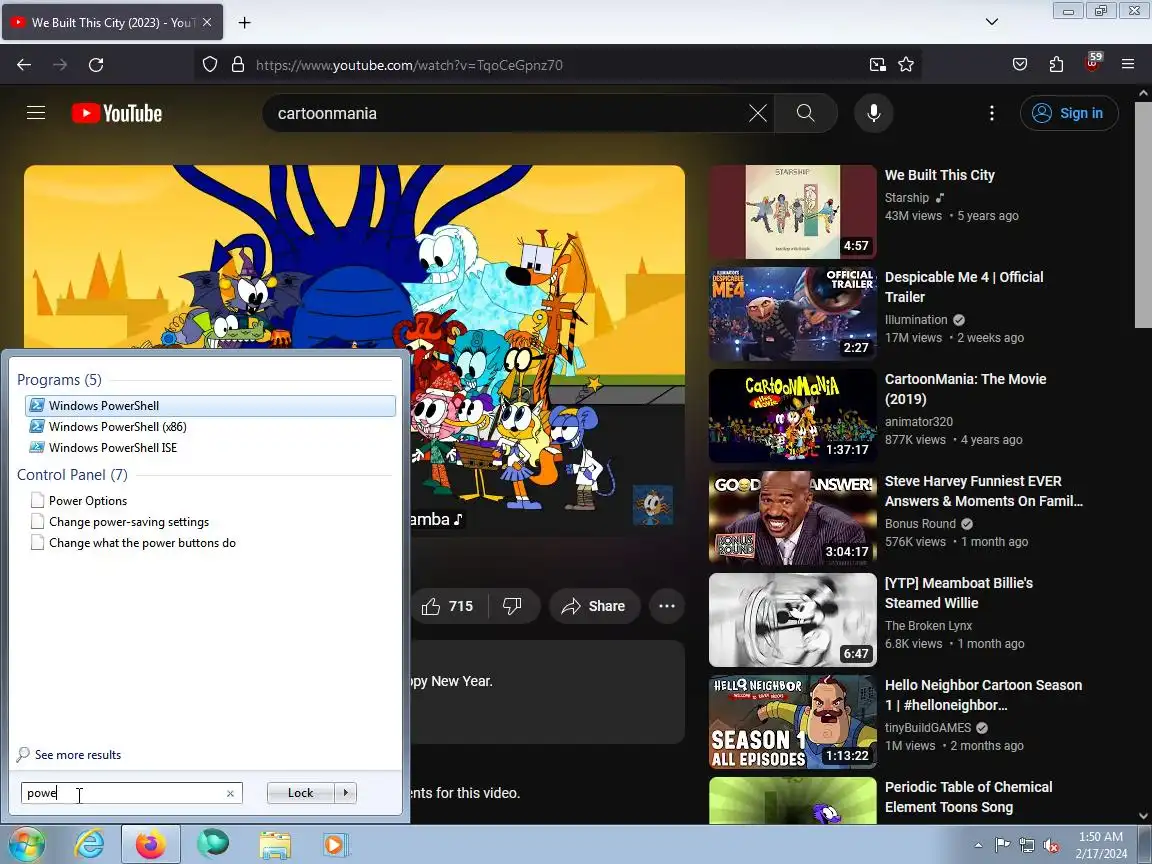The height and width of the screenshot is (864, 1152).
Task: Go to the YouTube home logo
Action: (x=117, y=113)
